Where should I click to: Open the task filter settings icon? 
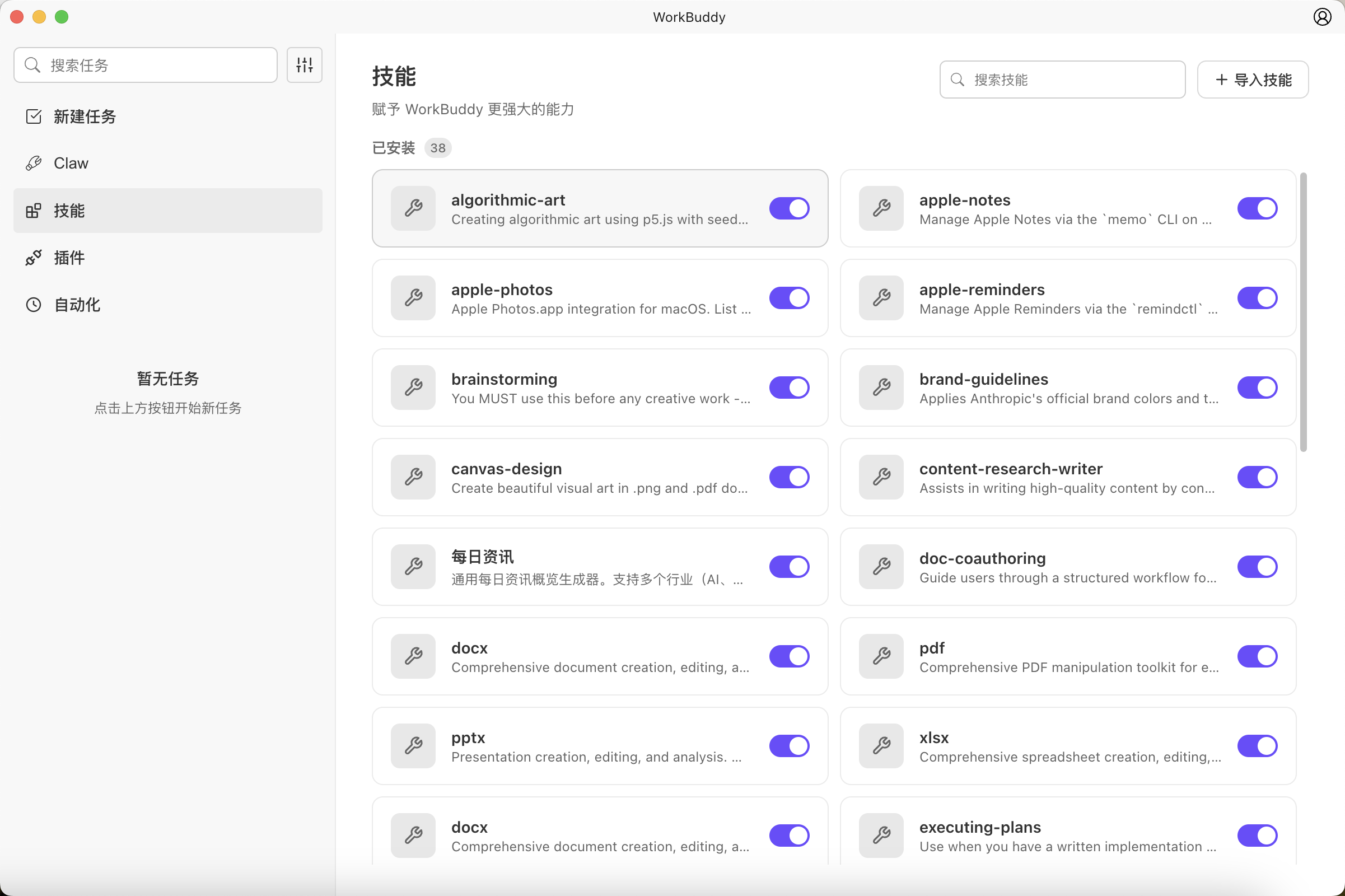pyautogui.click(x=305, y=65)
